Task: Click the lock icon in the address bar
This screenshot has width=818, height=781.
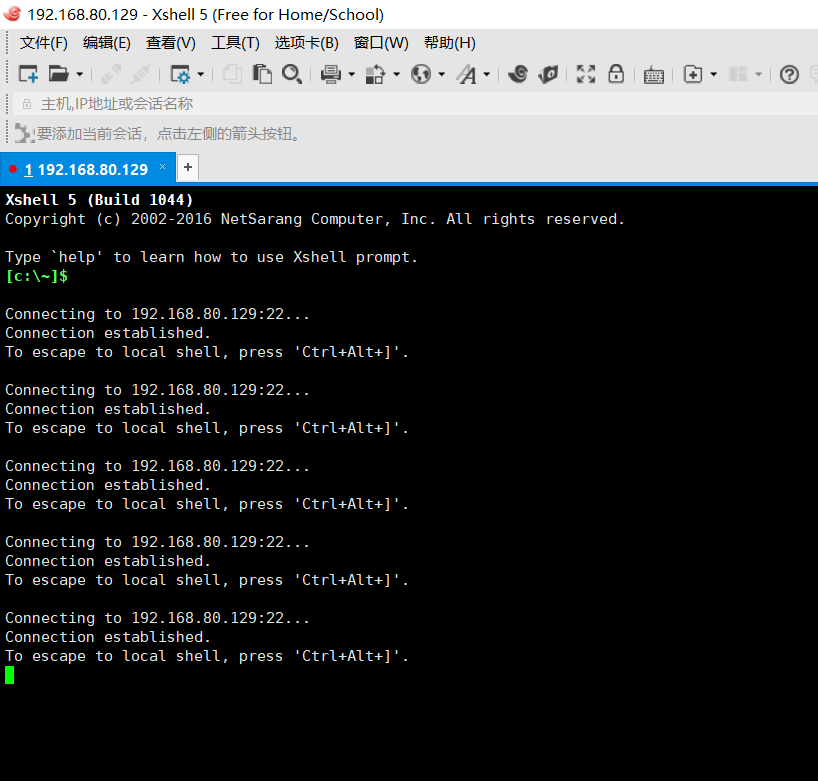Action: tap(27, 104)
